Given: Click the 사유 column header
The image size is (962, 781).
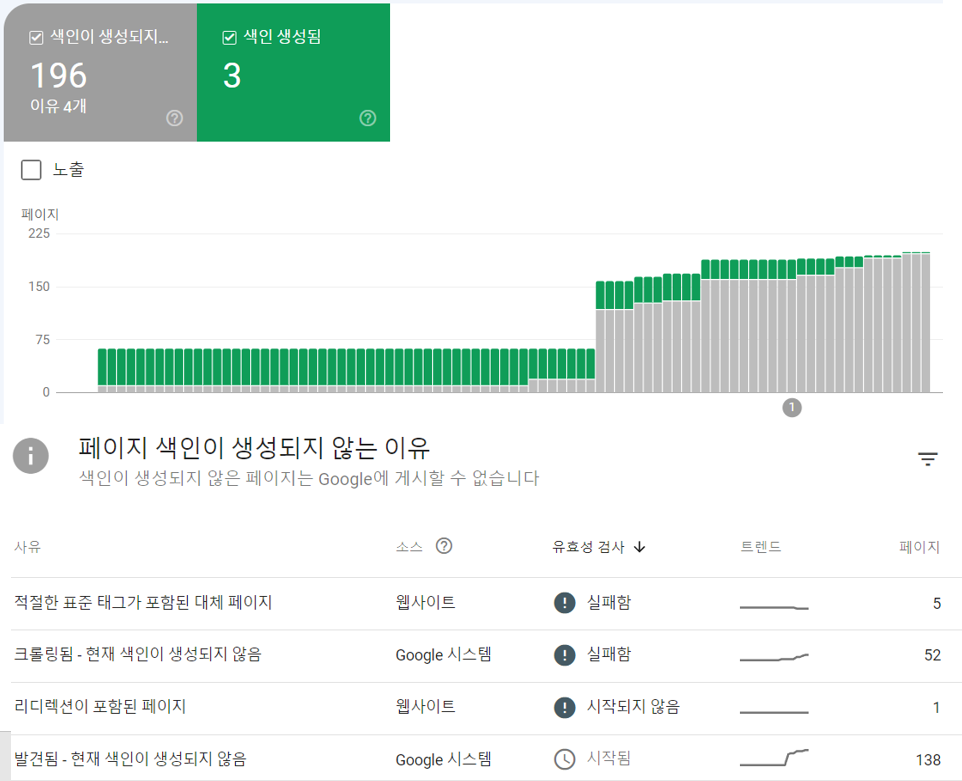Looking at the screenshot, I should 27,546.
